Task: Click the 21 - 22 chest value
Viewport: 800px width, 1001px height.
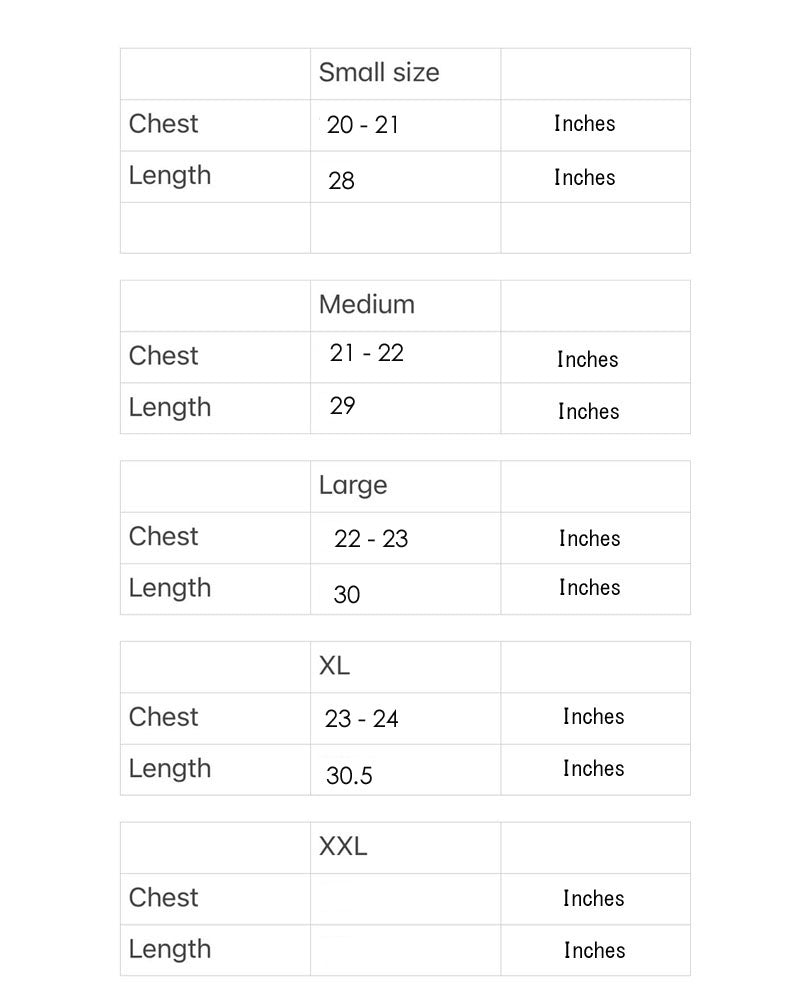Action: coord(366,353)
